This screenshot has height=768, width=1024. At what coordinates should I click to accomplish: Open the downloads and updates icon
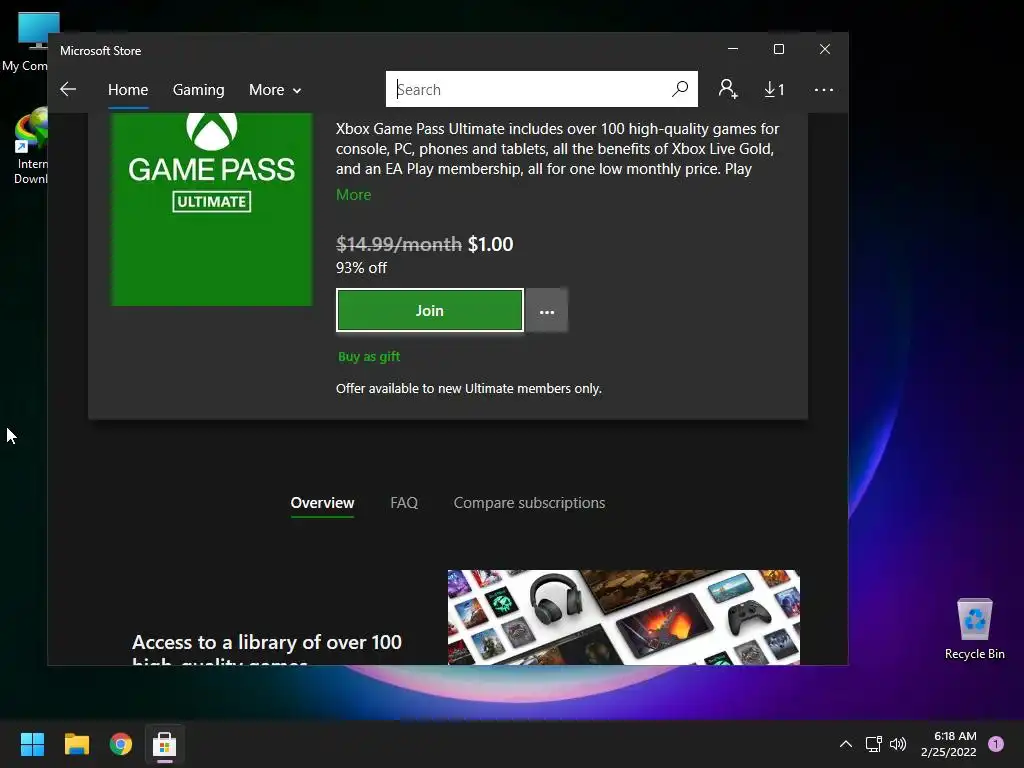pyautogui.click(x=774, y=89)
